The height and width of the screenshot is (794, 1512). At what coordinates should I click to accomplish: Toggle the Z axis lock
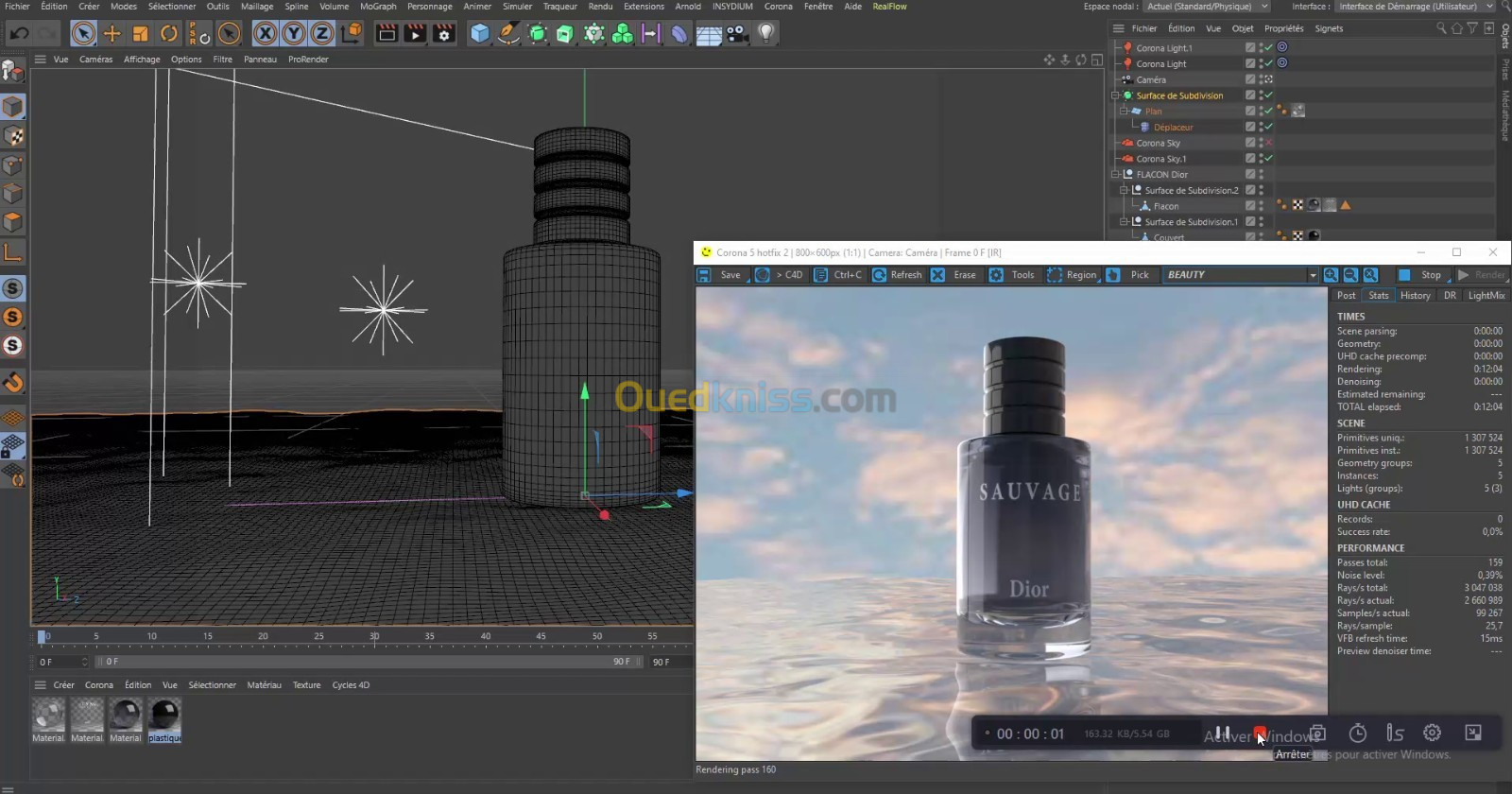pos(322,34)
